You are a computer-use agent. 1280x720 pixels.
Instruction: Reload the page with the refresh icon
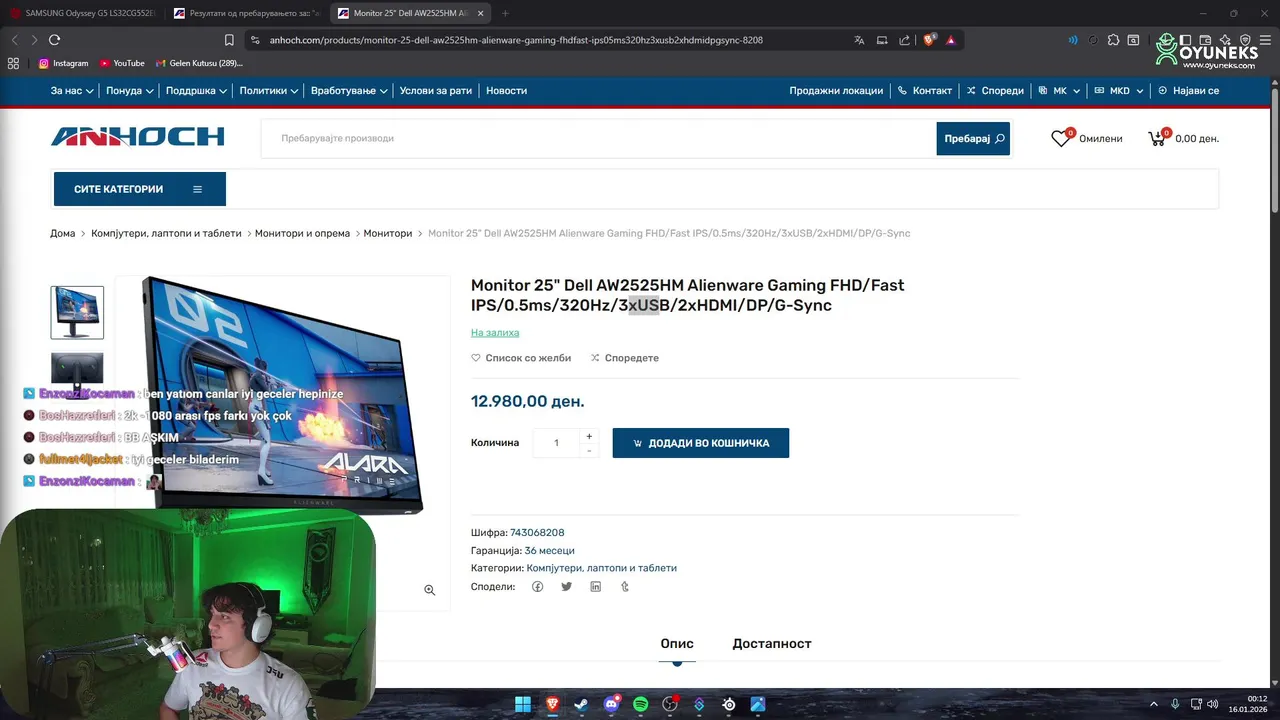pos(54,40)
